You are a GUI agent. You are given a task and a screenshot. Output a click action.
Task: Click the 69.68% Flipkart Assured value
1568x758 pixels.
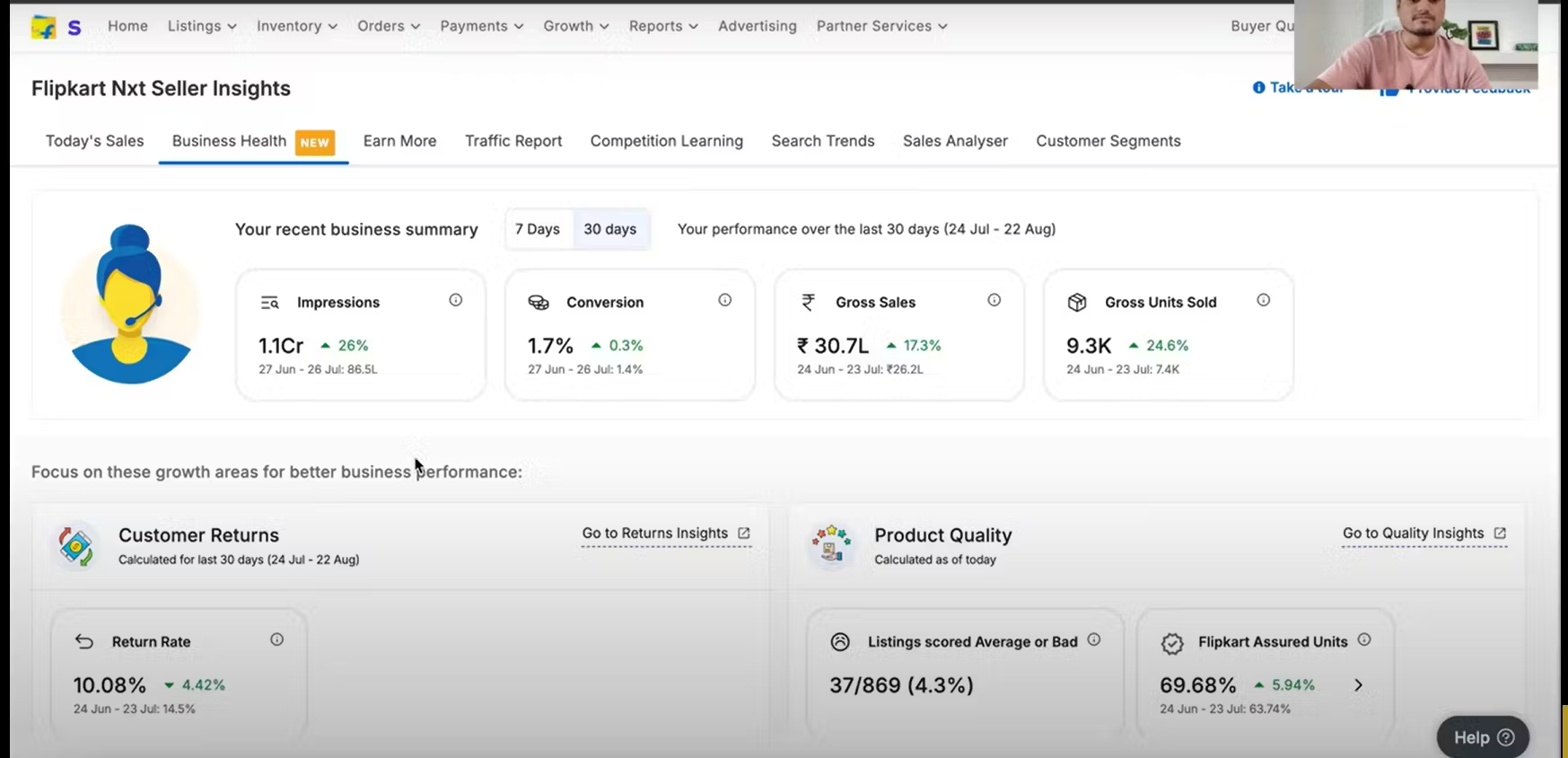[1197, 685]
